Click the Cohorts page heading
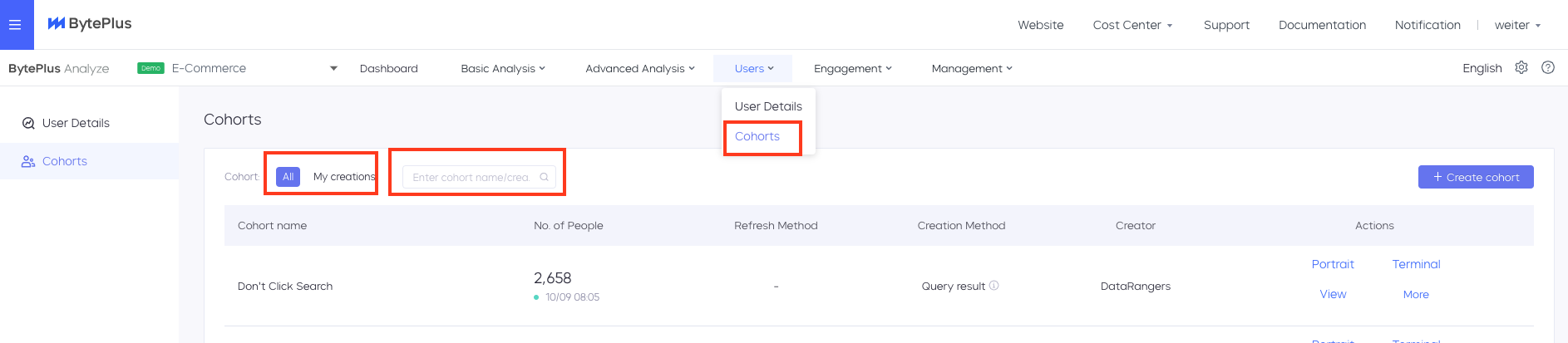This screenshot has width=1568, height=343. click(232, 120)
